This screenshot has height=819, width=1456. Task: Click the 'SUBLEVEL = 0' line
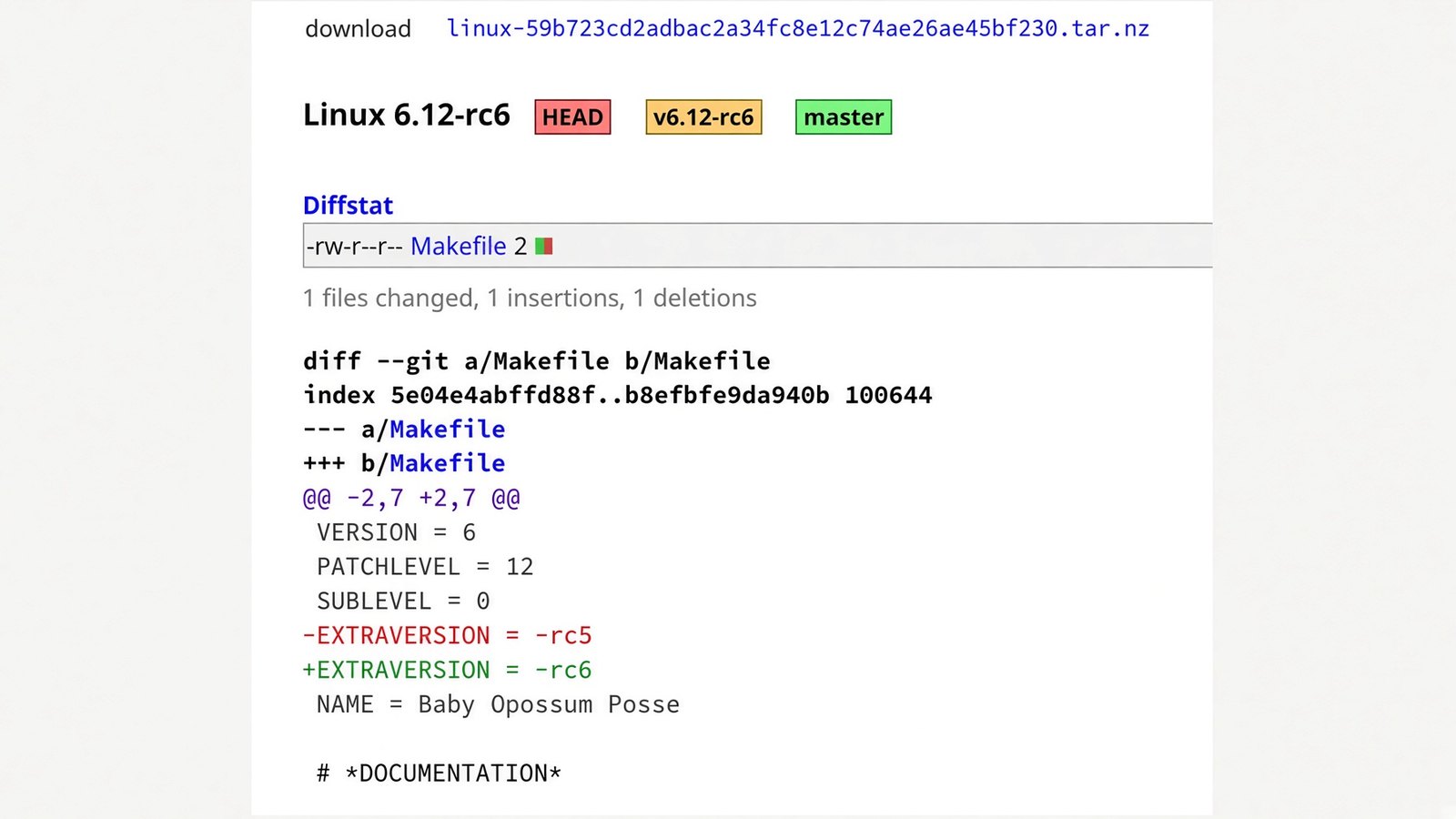[403, 602]
